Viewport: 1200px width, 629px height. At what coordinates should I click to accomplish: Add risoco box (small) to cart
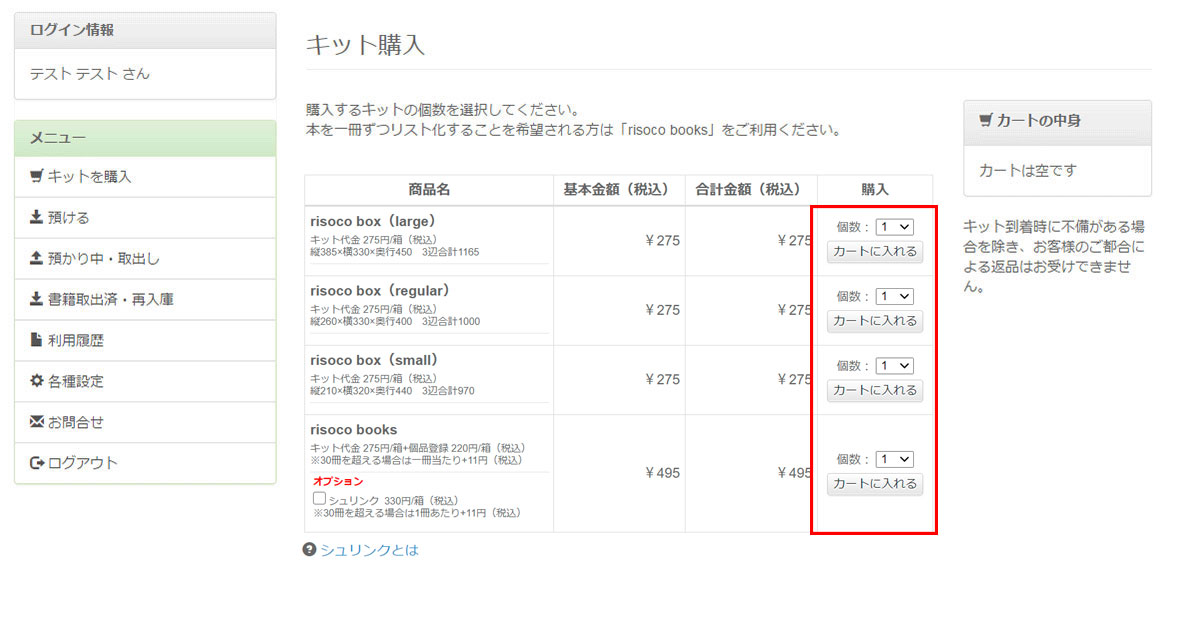tap(875, 390)
